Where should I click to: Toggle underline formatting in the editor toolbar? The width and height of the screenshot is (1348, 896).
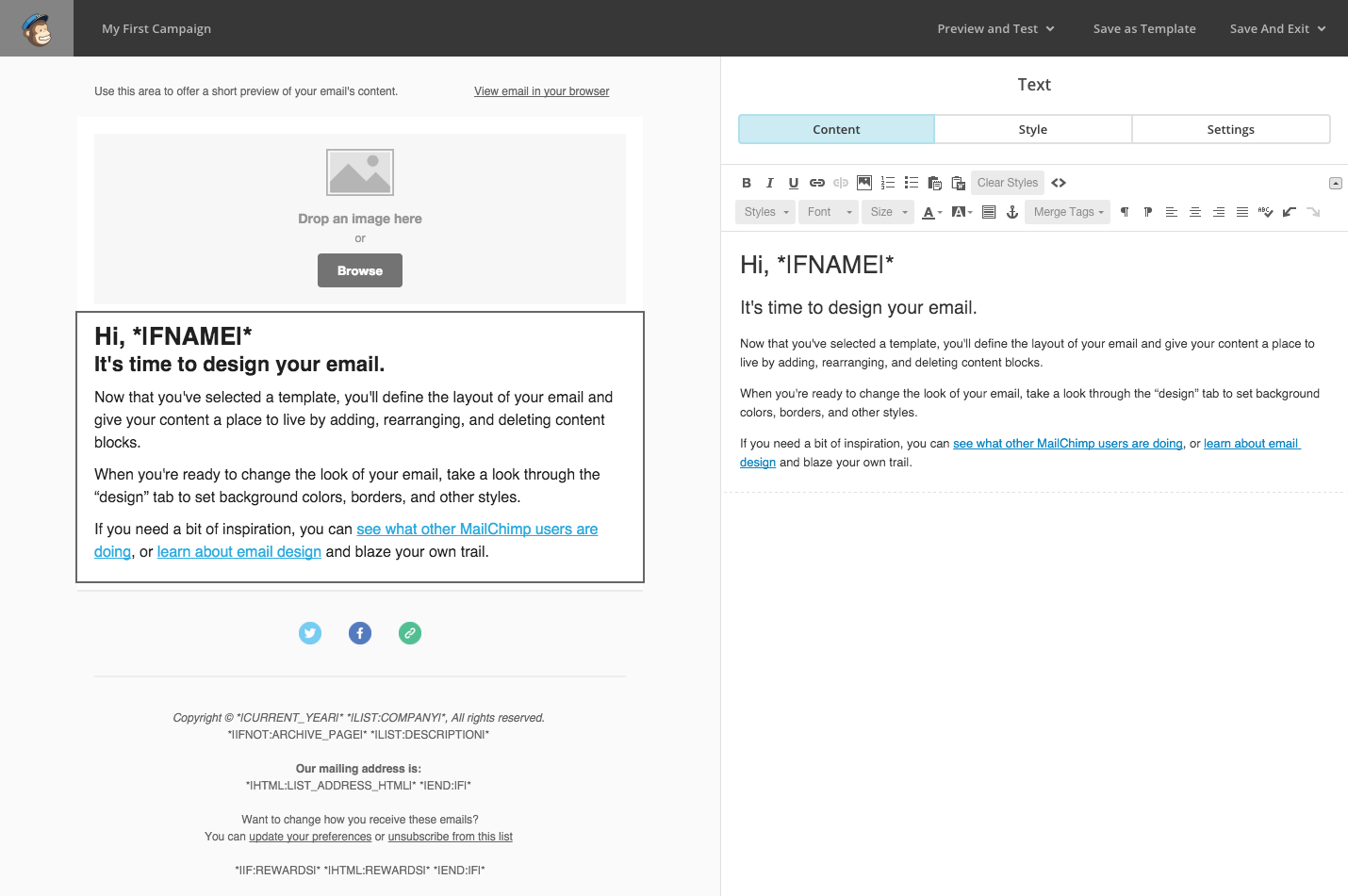794,183
